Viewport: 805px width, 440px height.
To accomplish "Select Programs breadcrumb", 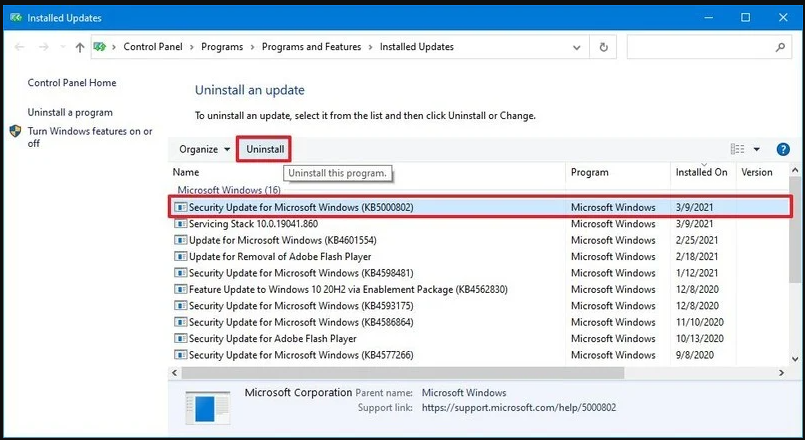I will pyautogui.click(x=222, y=47).
